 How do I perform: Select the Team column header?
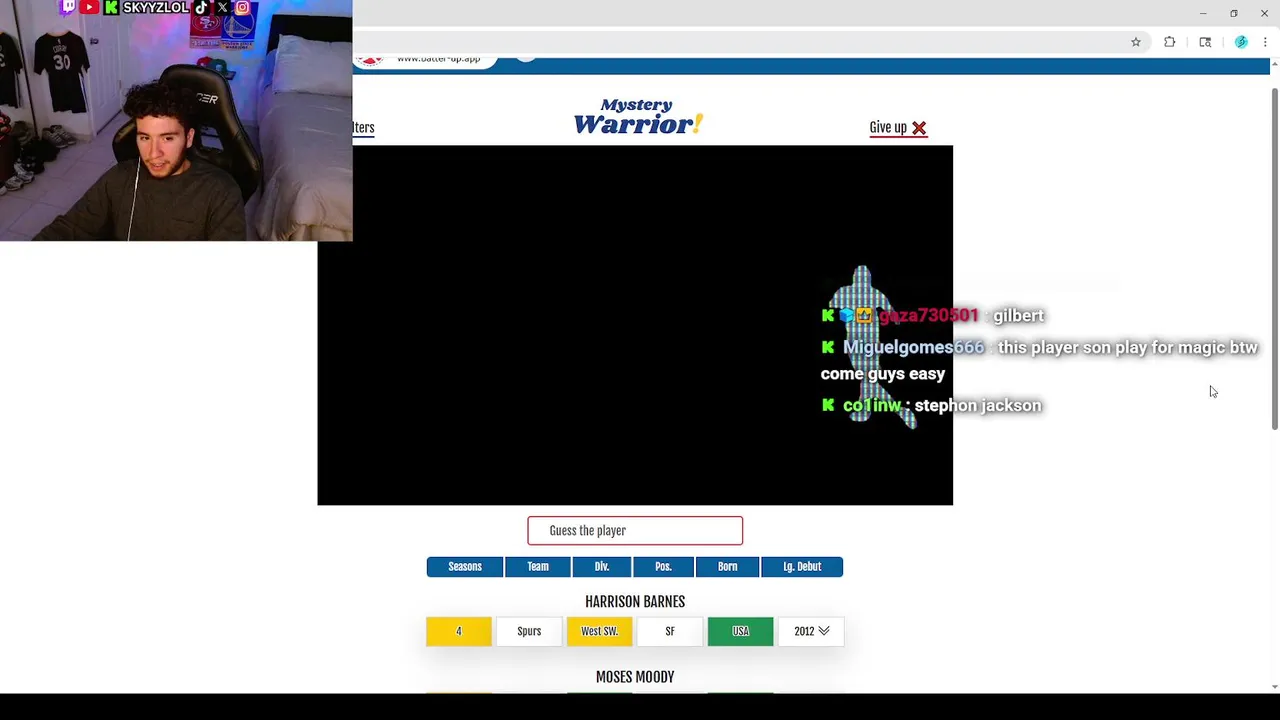538,567
